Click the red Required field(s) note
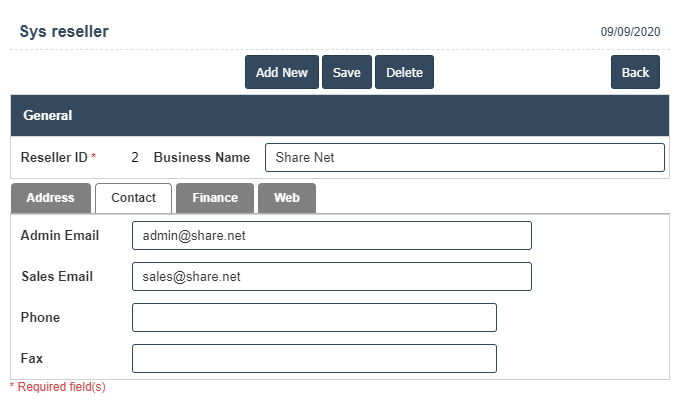682x407 pixels. pos(58,387)
